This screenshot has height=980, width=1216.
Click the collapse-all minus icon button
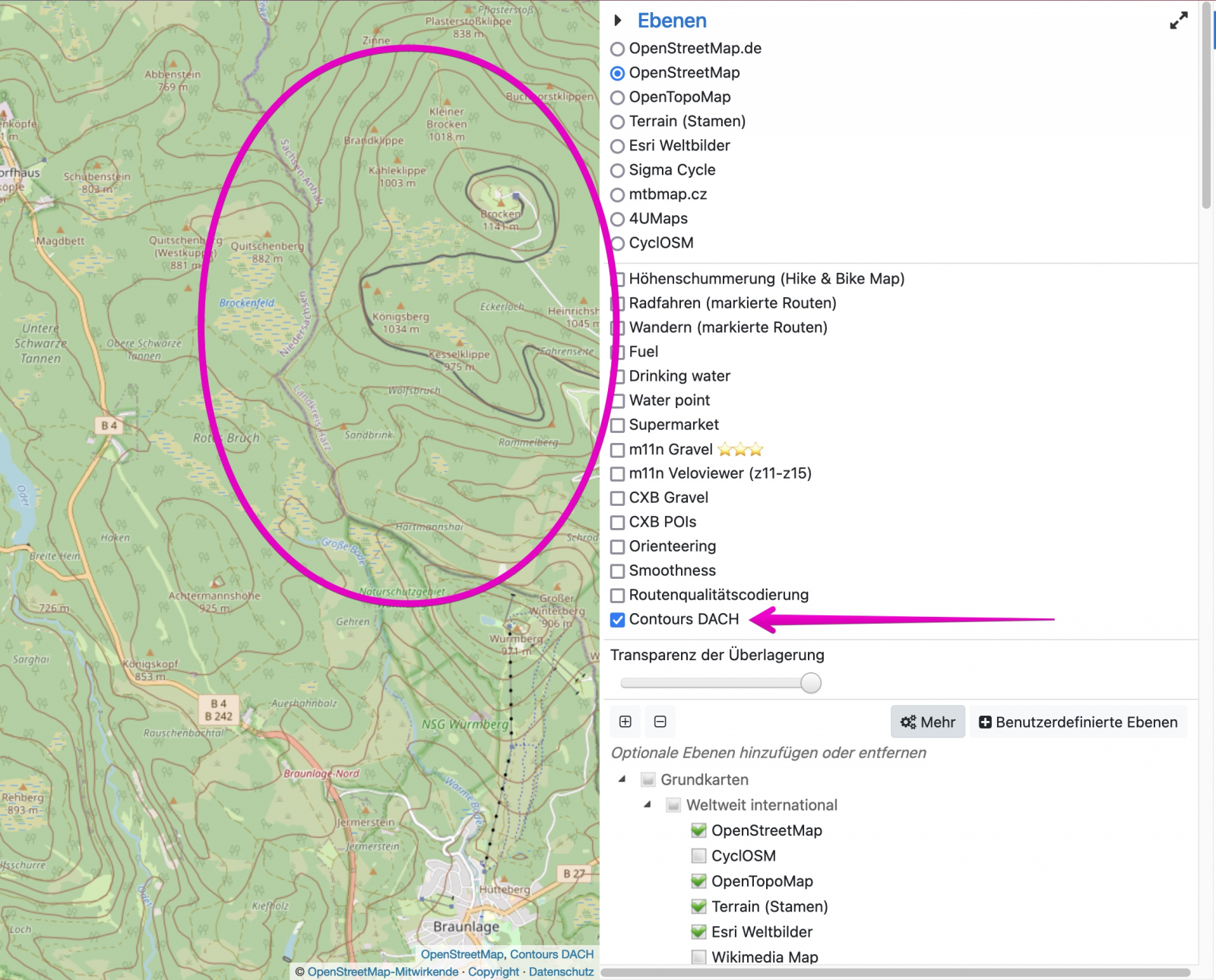click(x=660, y=722)
